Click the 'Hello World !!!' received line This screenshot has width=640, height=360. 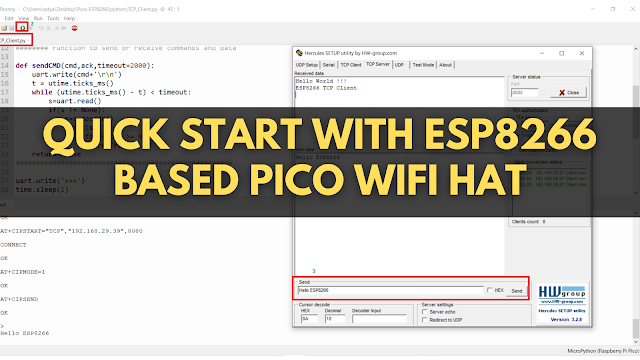click(321, 81)
